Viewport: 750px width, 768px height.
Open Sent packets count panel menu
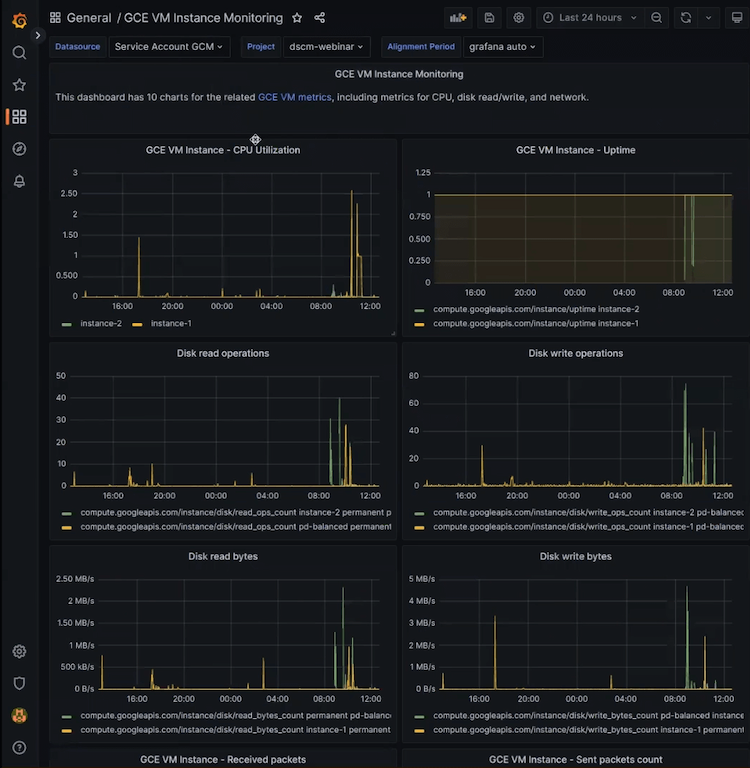(576, 759)
